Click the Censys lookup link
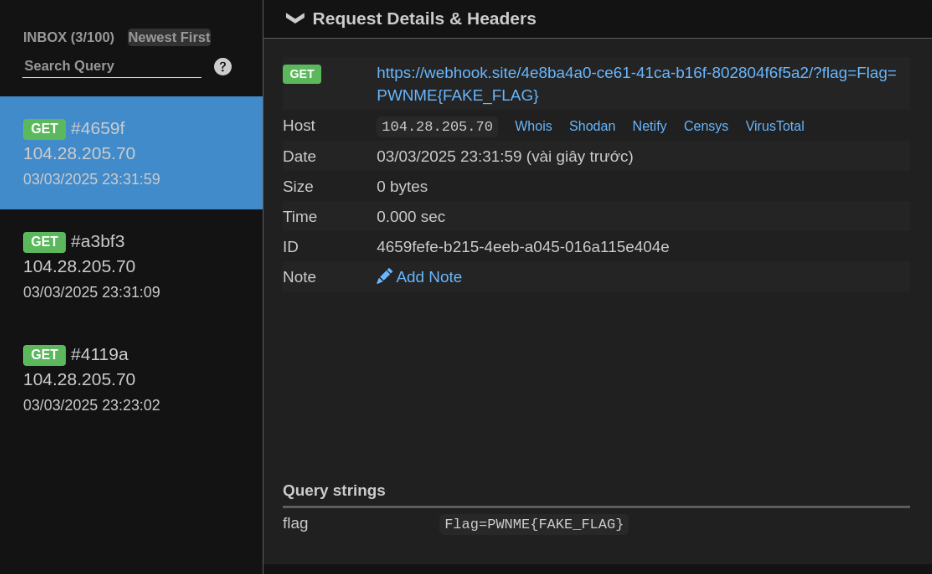932x574 pixels. [x=706, y=126]
